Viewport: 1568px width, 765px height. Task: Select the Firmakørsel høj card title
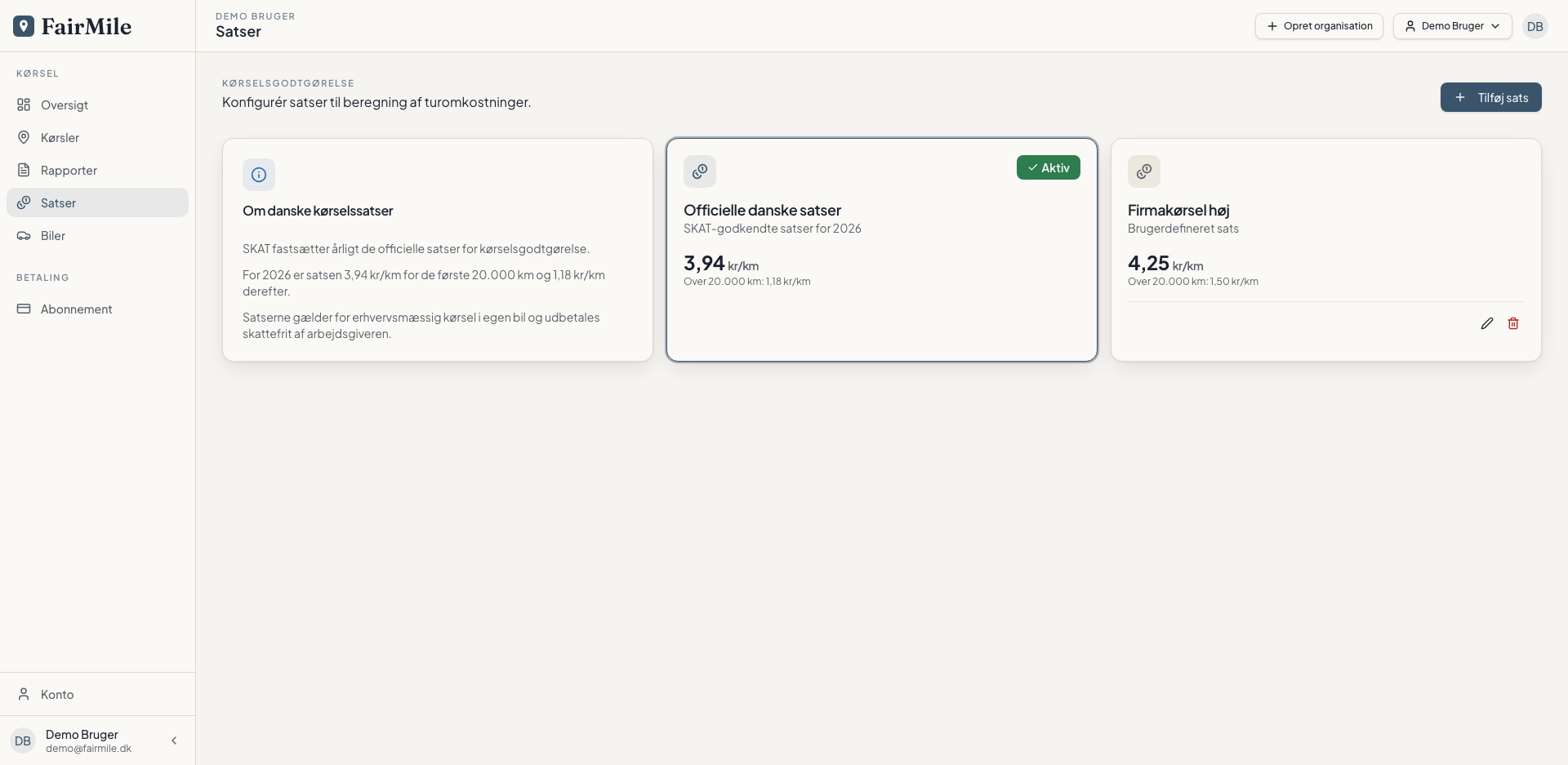tap(1178, 210)
